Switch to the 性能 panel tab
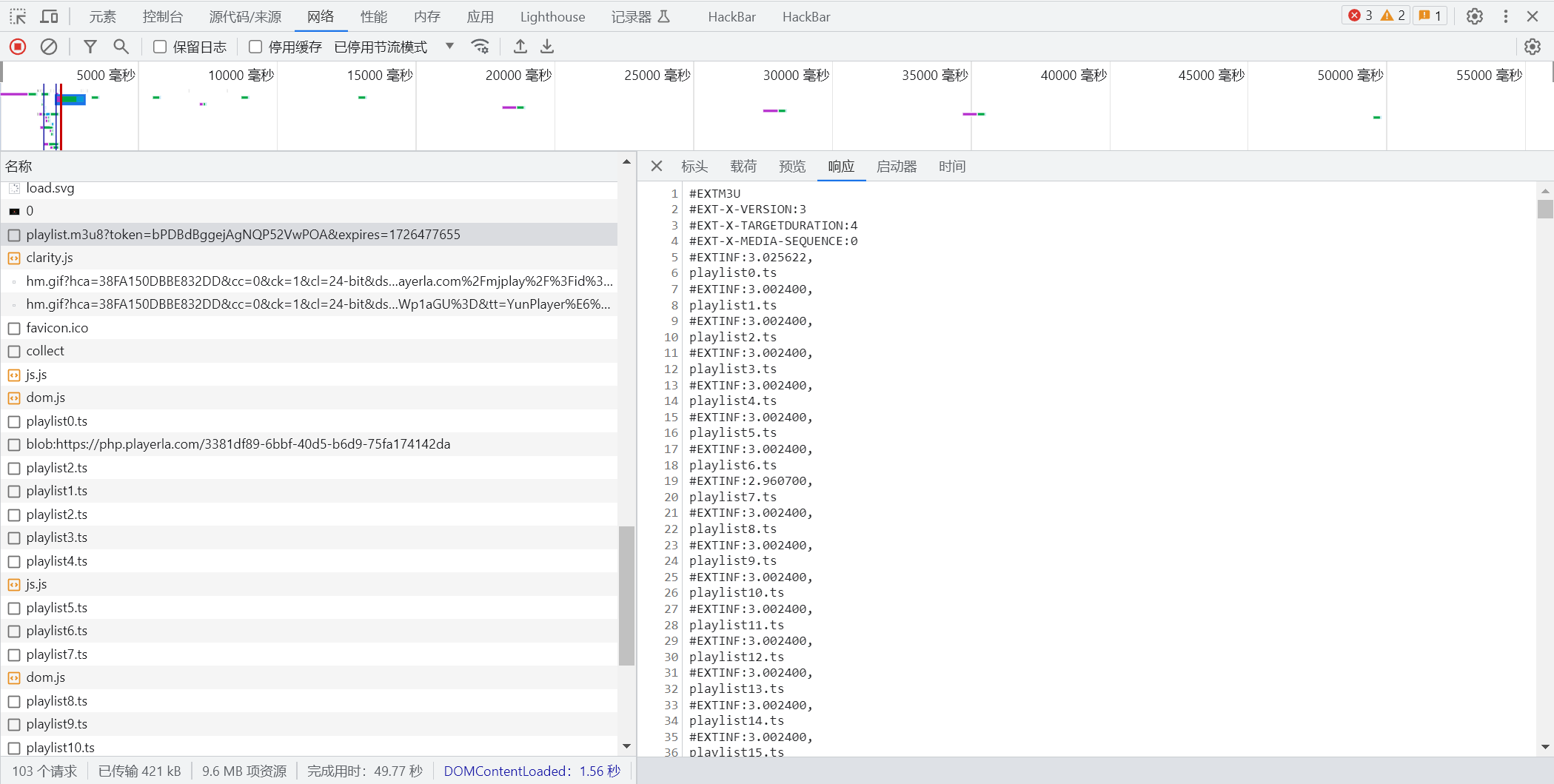The width and height of the screenshot is (1554, 784). click(x=374, y=16)
